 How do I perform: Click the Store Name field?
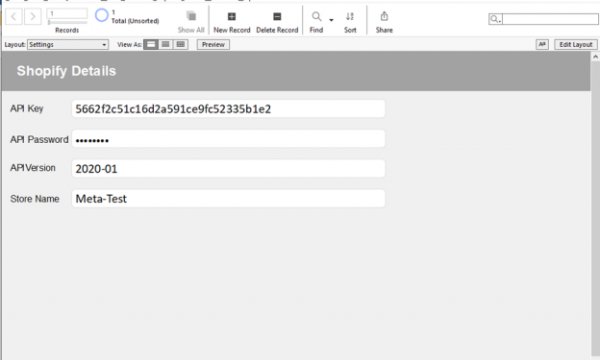[228, 199]
